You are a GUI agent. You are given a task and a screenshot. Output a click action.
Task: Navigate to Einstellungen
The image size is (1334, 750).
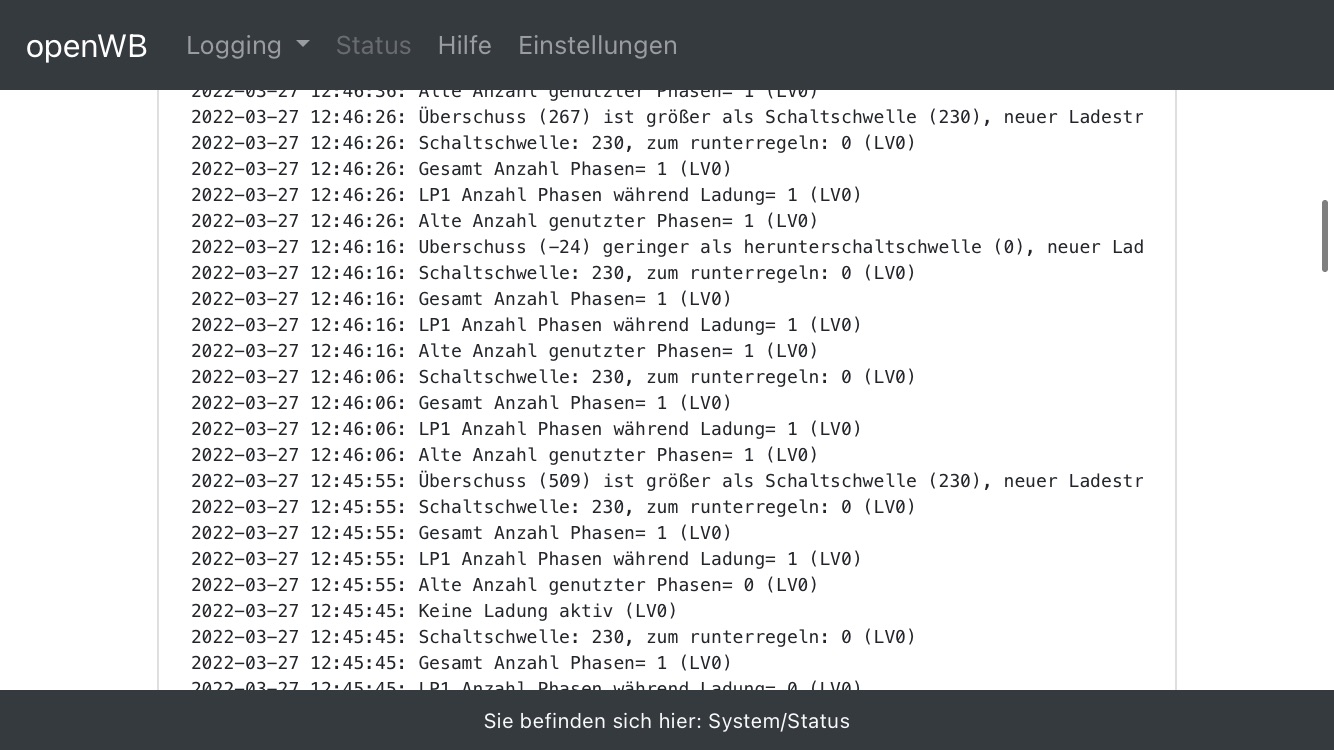[x=597, y=45]
